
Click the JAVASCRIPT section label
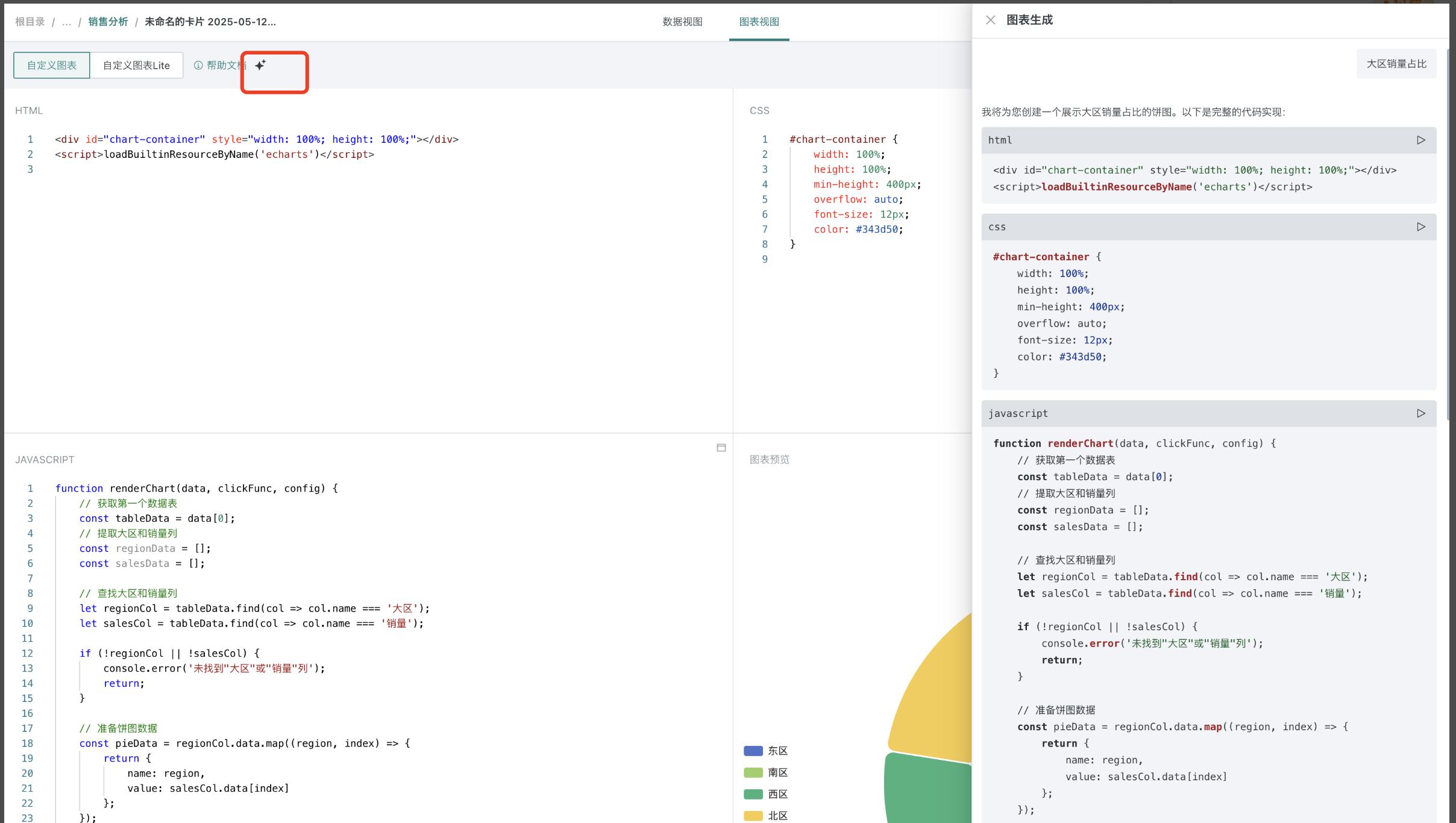click(45, 460)
